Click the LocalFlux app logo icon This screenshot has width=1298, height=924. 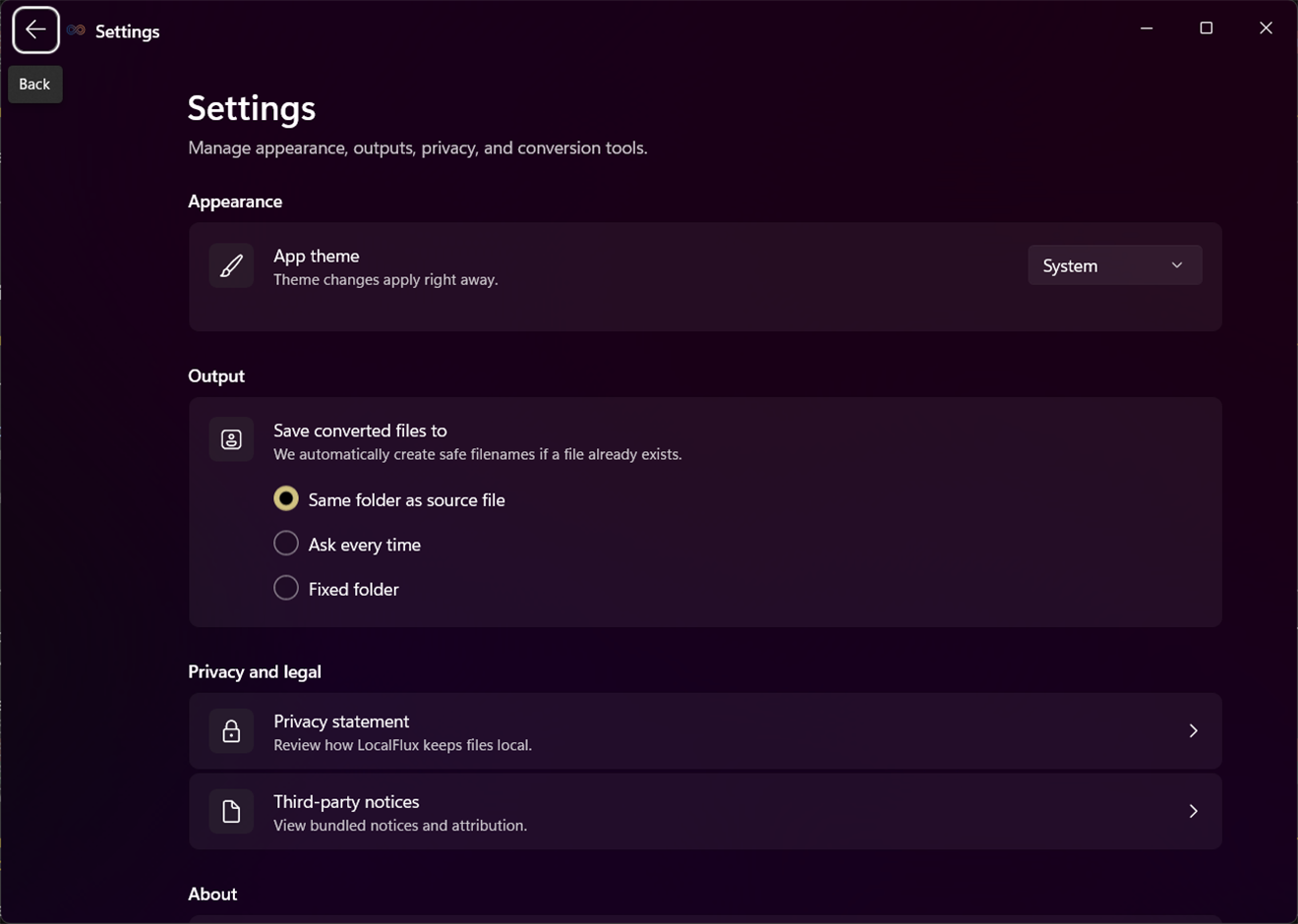(77, 30)
